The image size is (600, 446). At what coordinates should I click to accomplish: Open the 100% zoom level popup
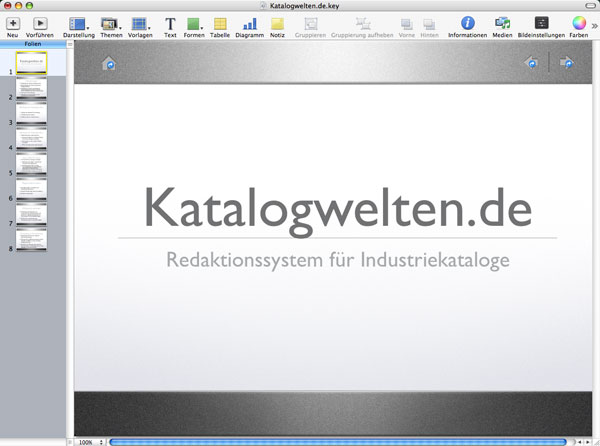89,442
